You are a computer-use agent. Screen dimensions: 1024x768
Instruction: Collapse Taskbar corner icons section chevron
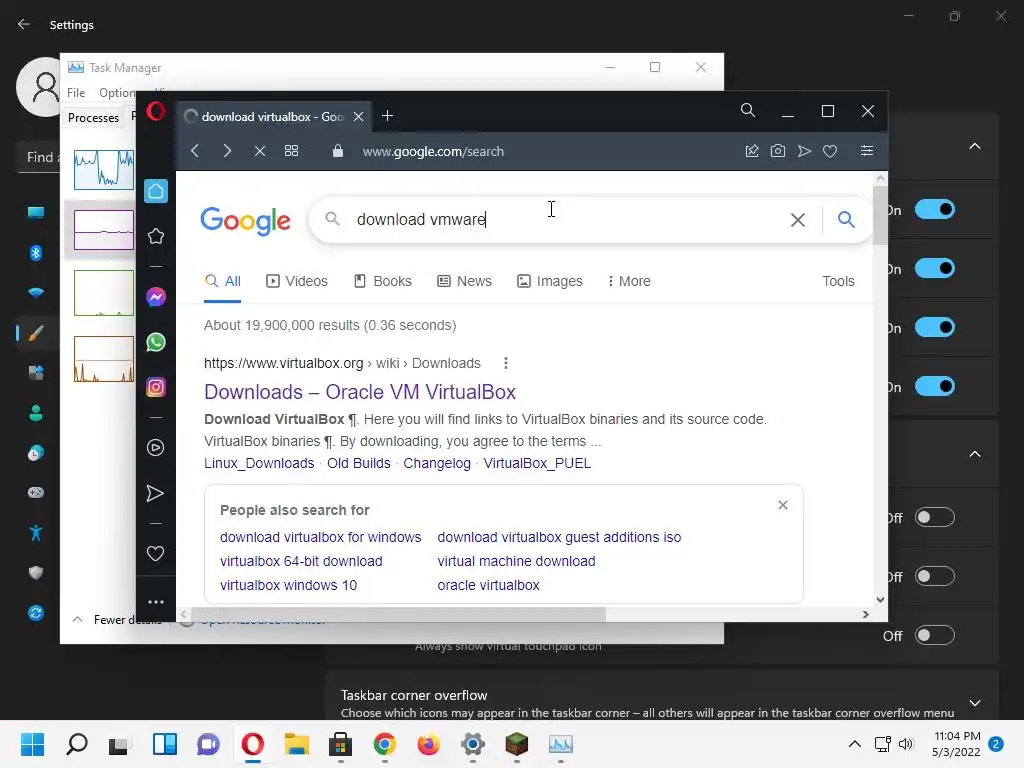point(974,454)
